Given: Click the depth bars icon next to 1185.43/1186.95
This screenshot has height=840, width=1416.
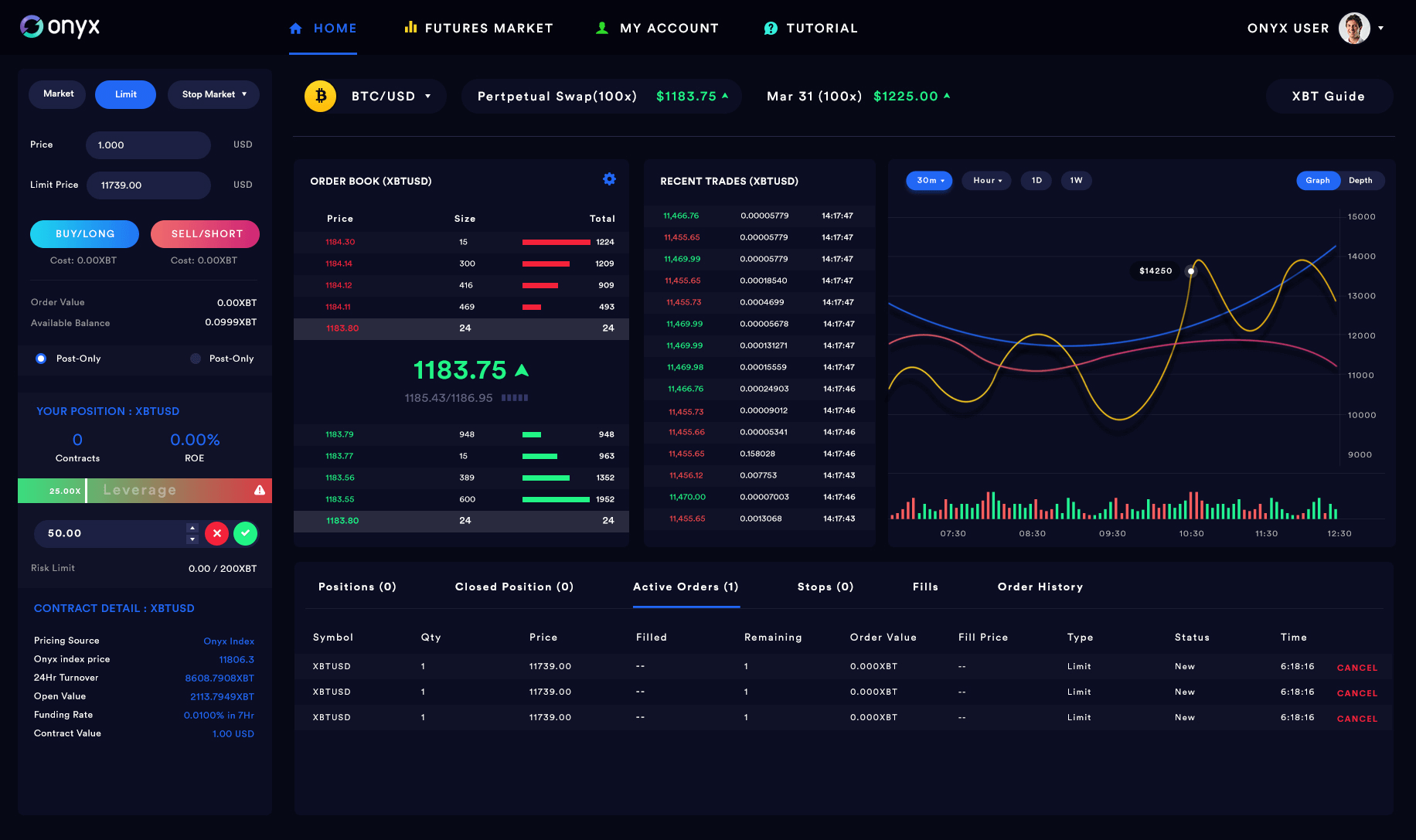Looking at the screenshot, I should 515,398.
